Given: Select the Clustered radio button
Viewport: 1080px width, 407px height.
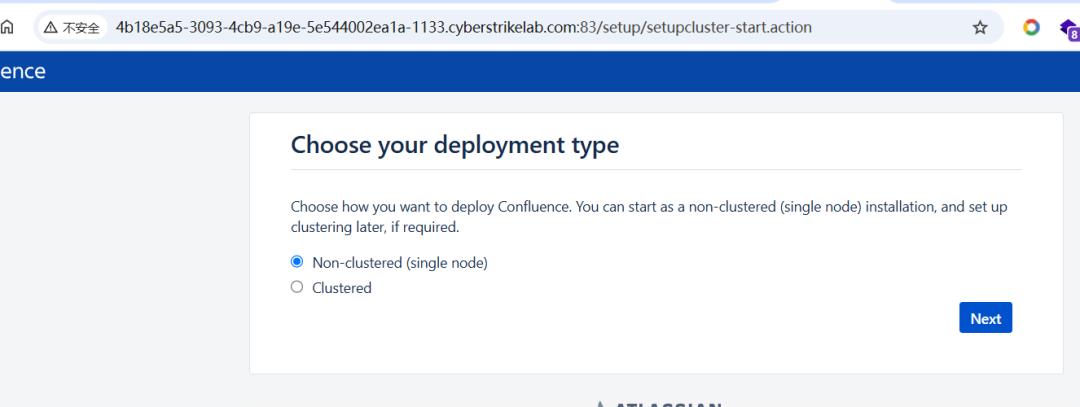Looking at the screenshot, I should pyautogui.click(x=297, y=287).
